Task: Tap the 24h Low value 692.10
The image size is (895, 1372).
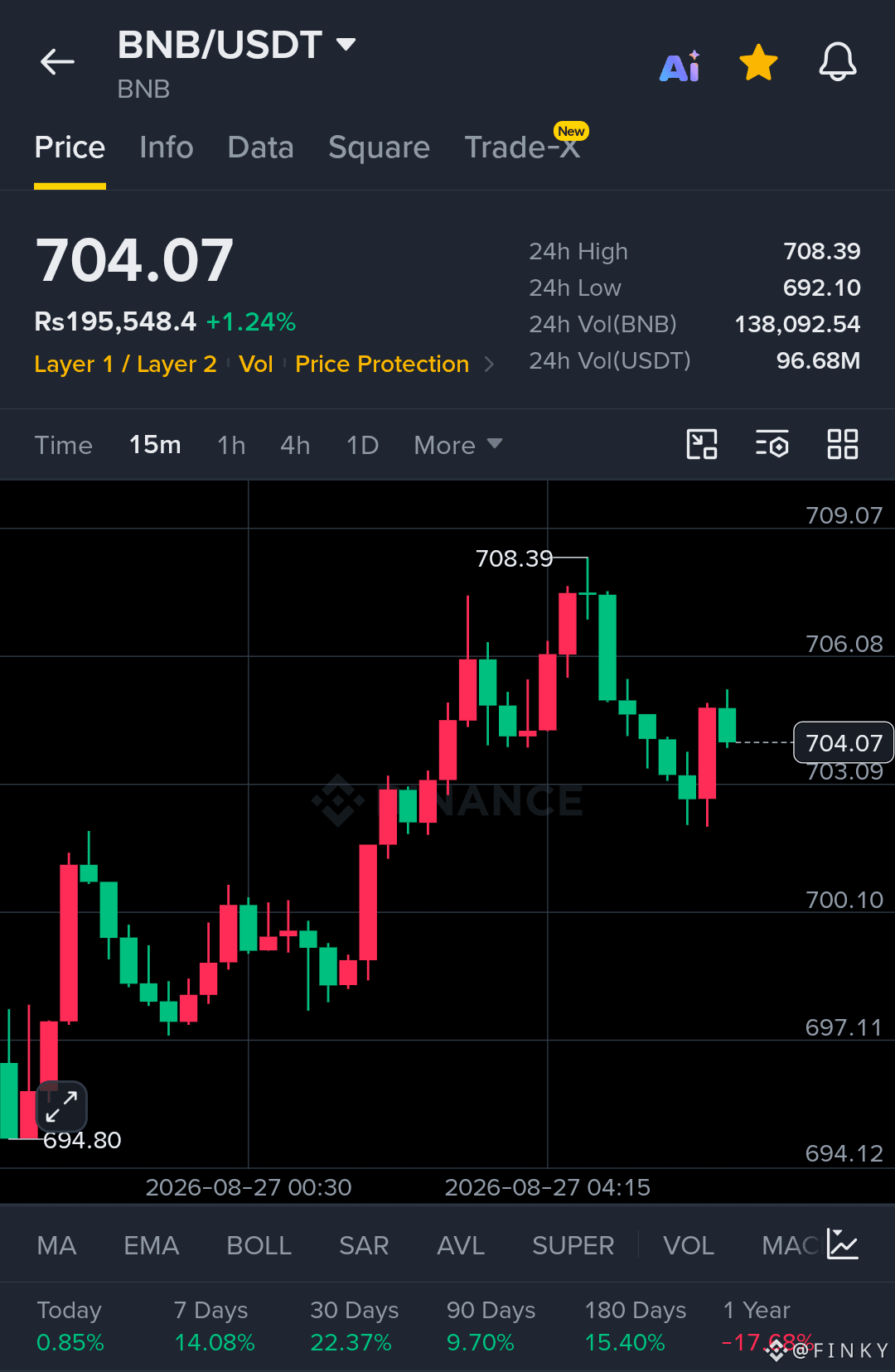Action: coord(822,287)
